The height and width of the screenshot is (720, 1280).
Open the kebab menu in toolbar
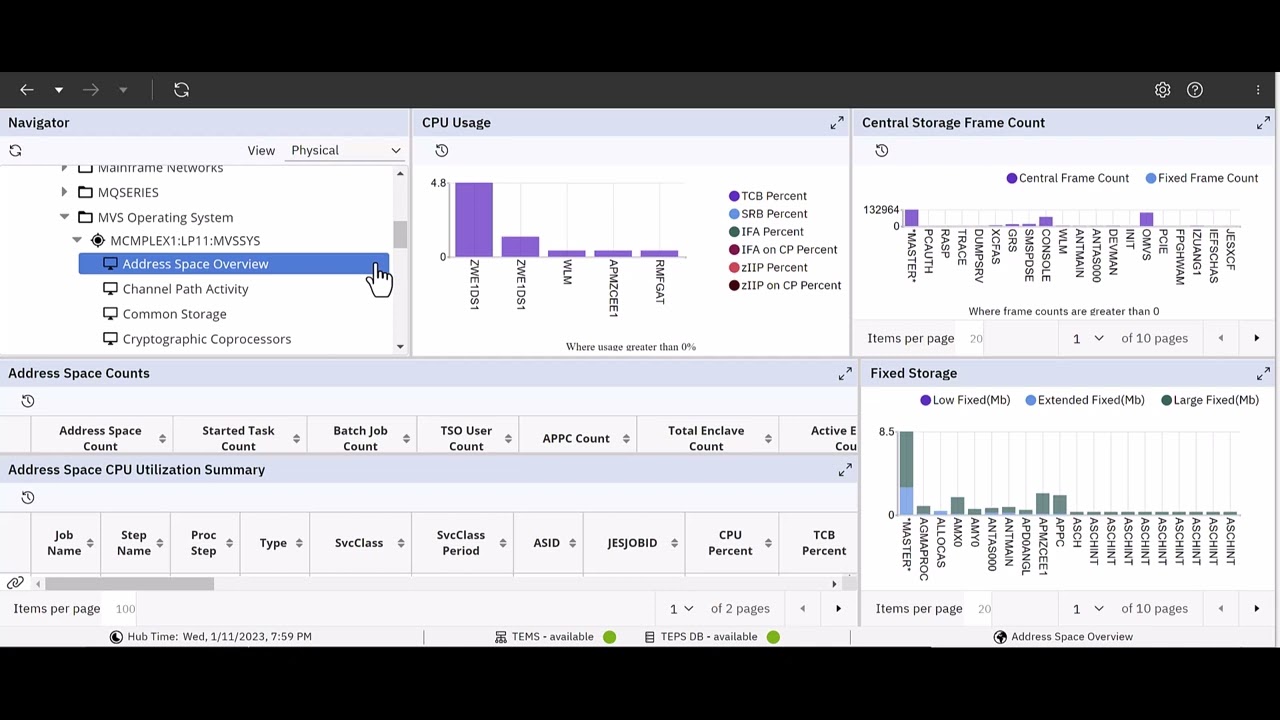point(1258,90)
